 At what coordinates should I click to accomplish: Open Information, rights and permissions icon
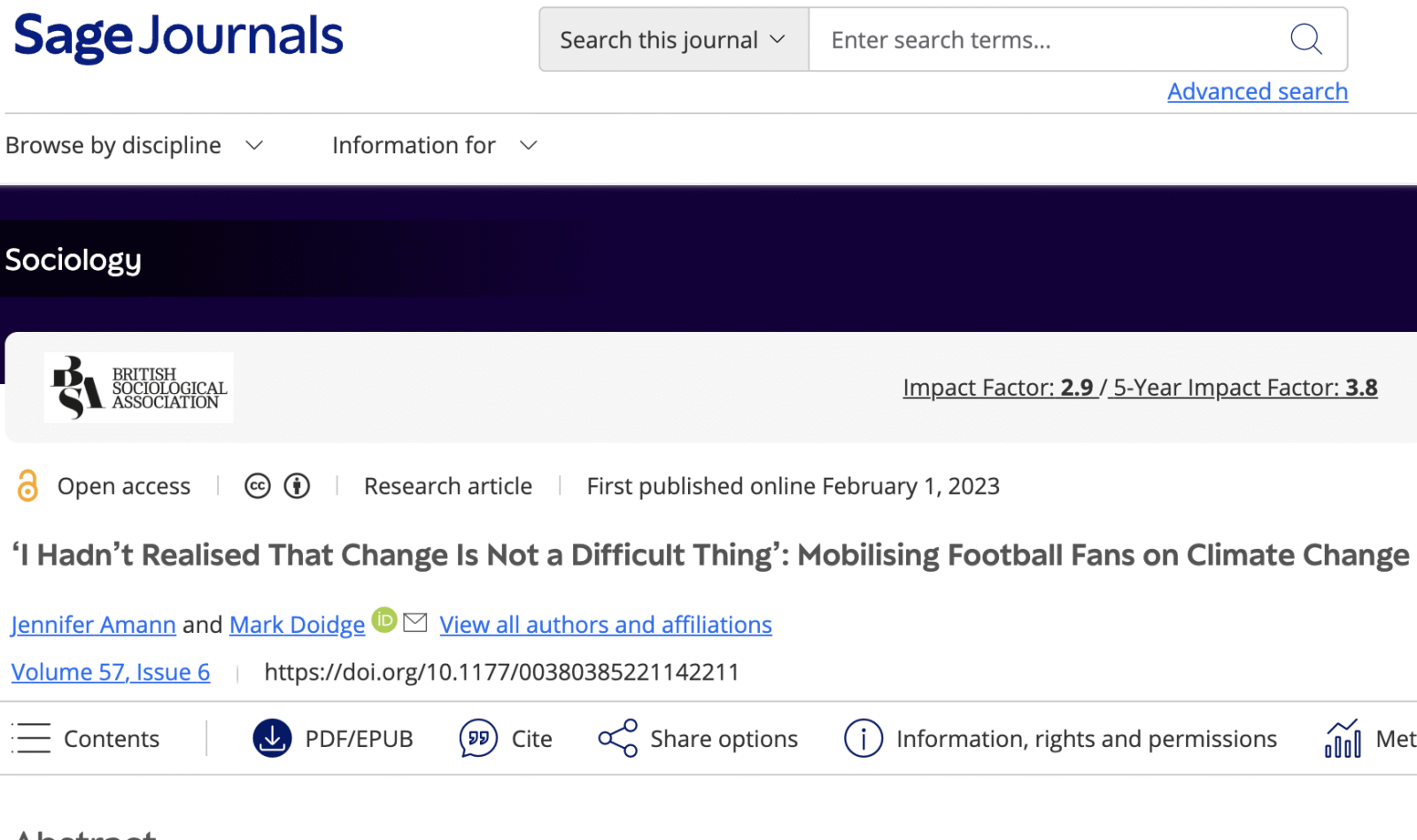(863, 738)
